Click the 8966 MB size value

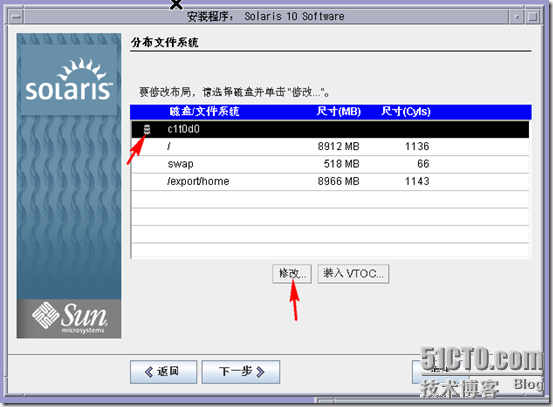[x=338, y=181]
